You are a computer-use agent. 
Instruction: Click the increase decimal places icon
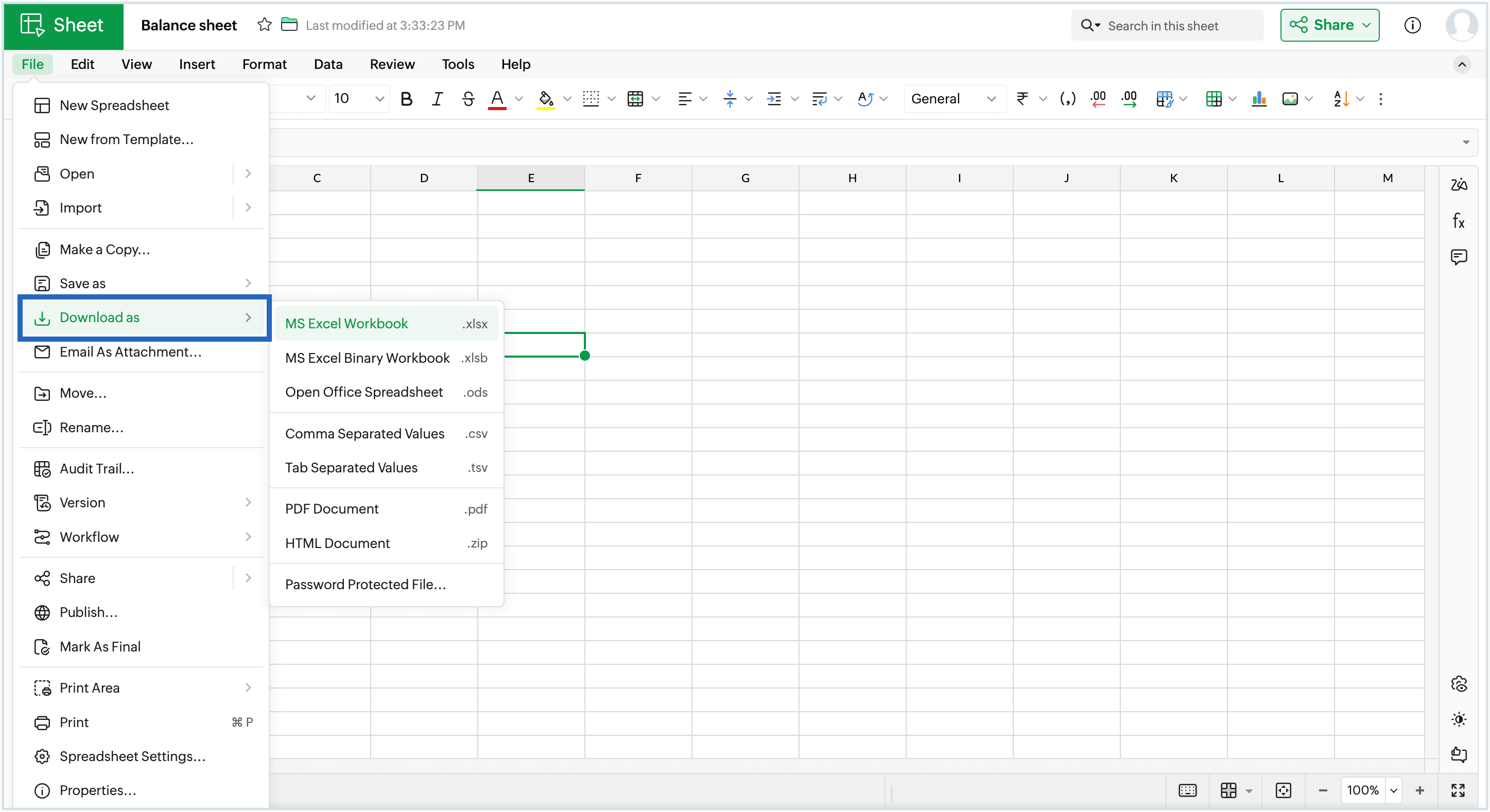[x=1129, y=99]
